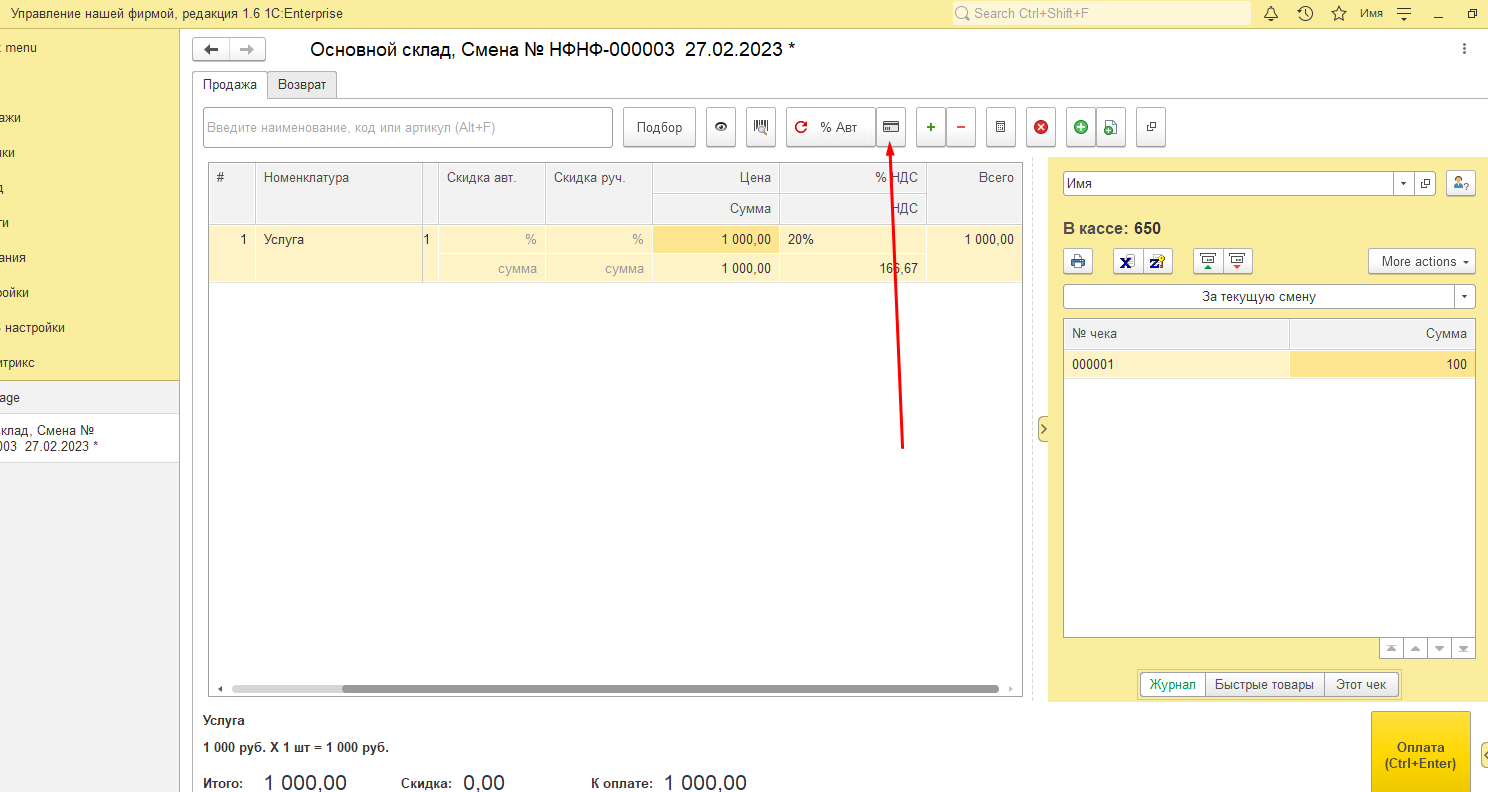1488x792 pixels.
Task: Open За текущую смену period dropdown
Action: pos(1466,297)
